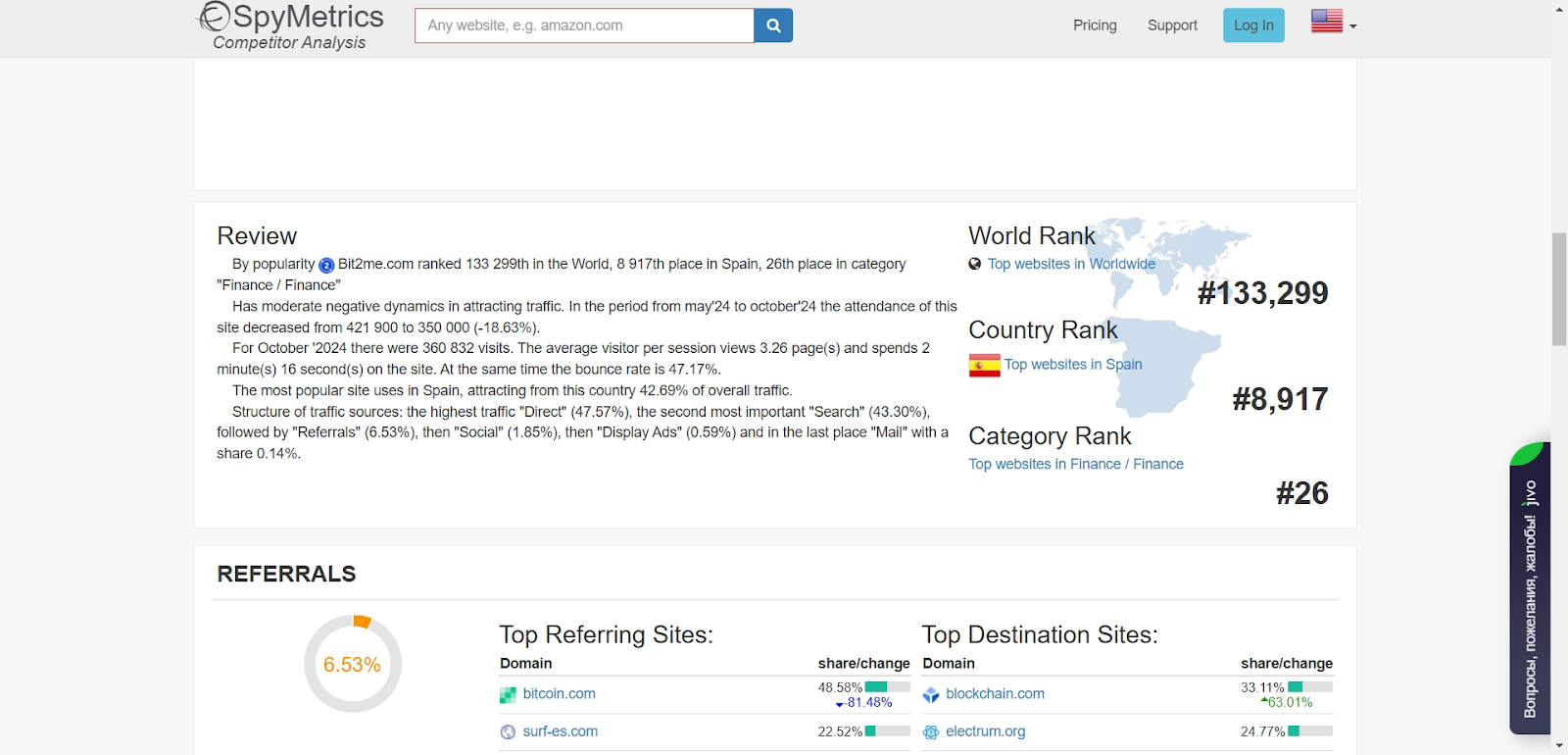Click the scrollbar up arrow
This screenshot has height=755, width=1568.
click(1559, 9)
